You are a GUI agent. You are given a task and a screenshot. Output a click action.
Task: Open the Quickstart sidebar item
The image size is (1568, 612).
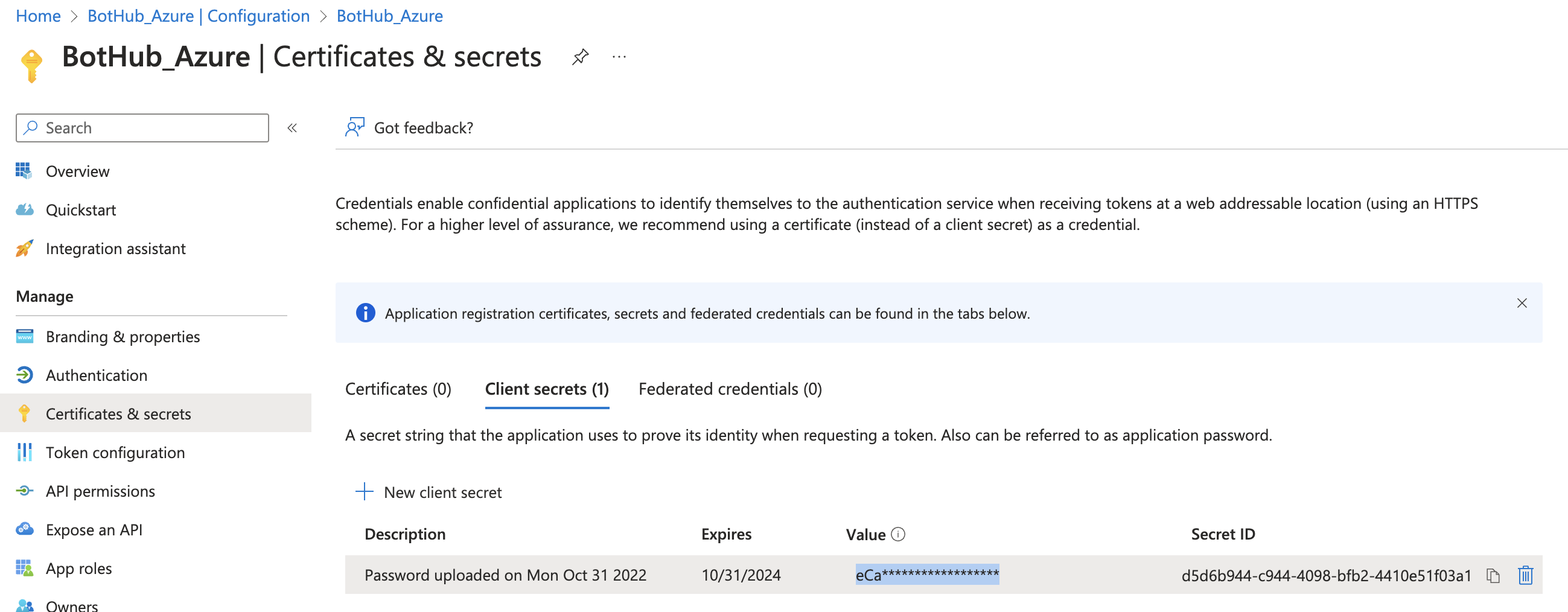click(x=80, y=210)
